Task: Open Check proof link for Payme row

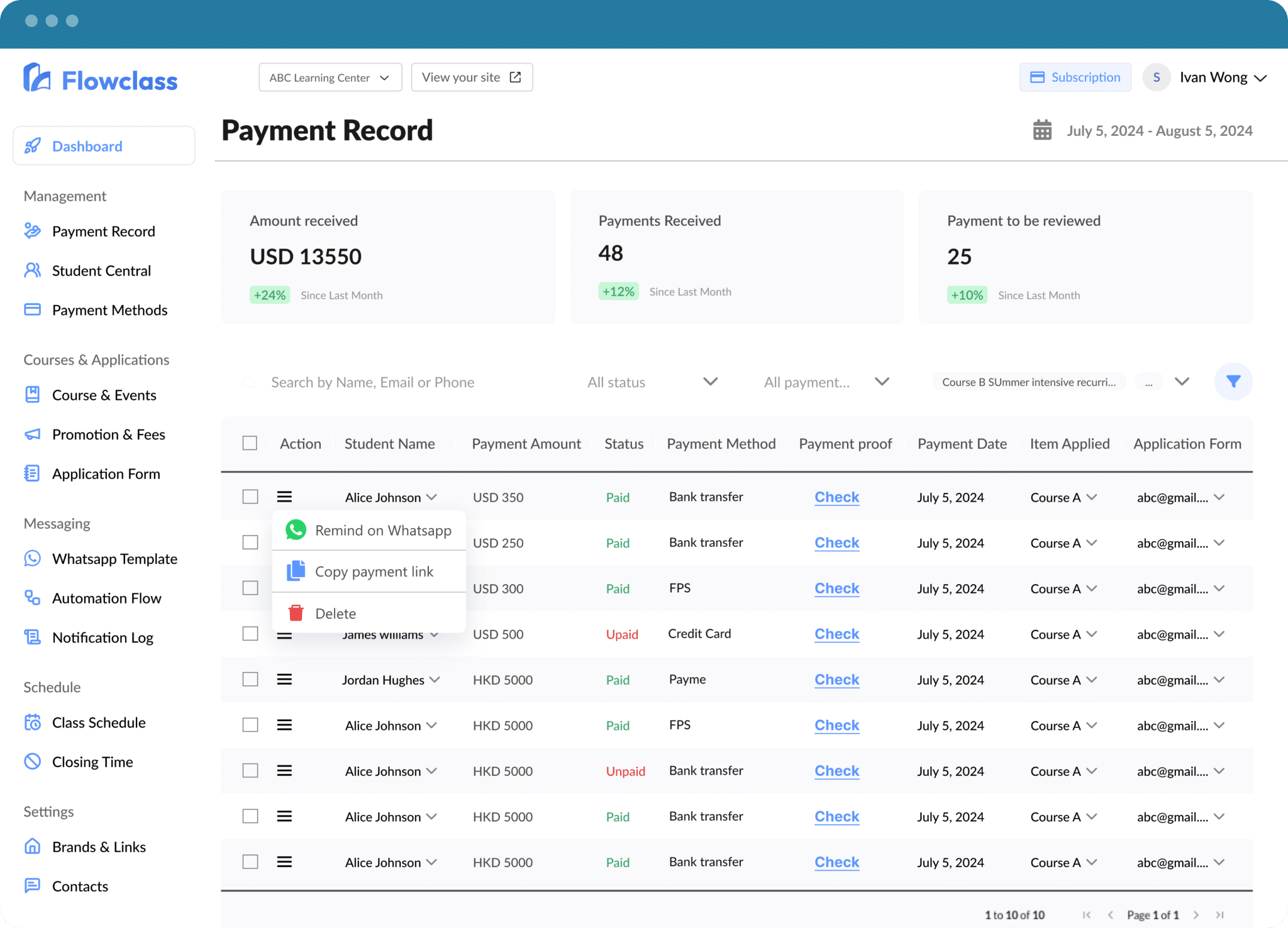Action: [x=836, y=680]
